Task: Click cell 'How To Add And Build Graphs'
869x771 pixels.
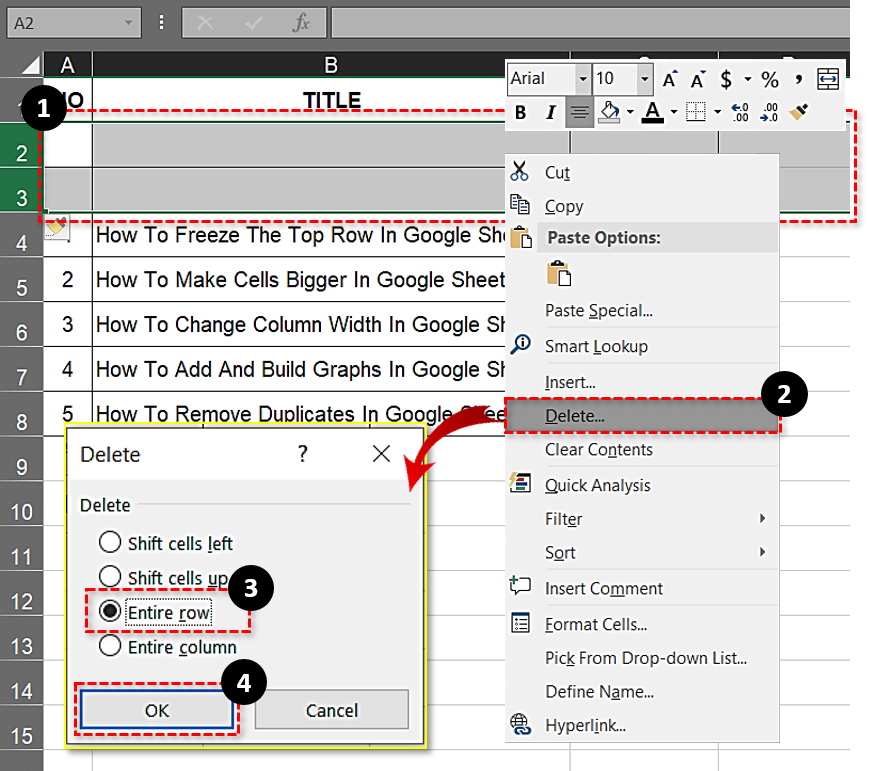Action: (299, 369)
